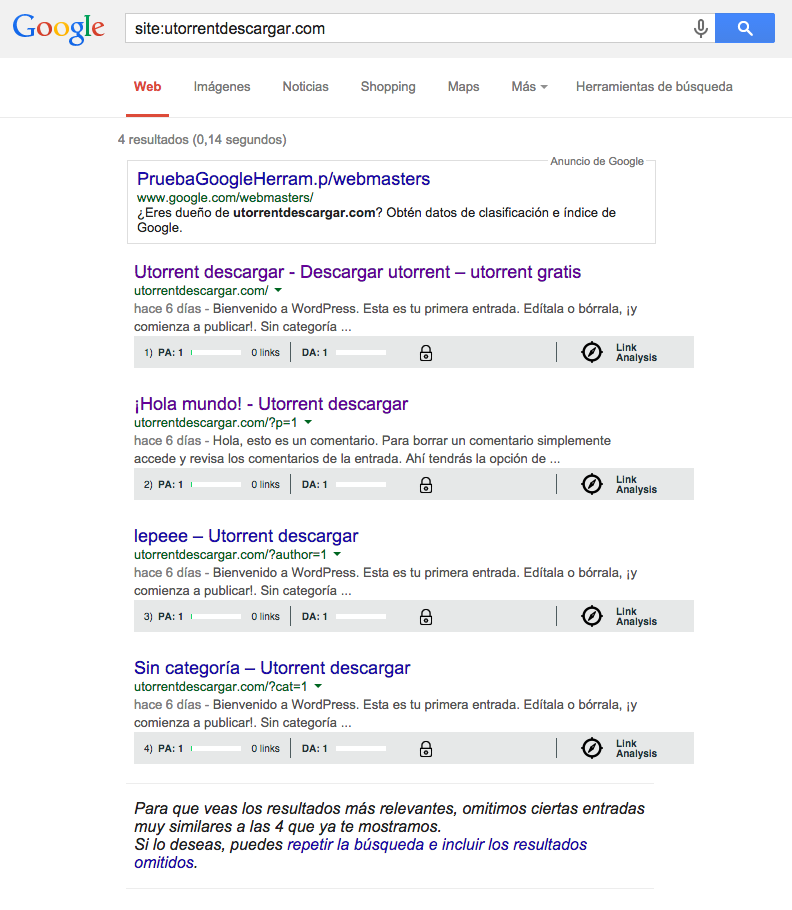Click '0 links' in MozBar row 1
792x910 pixels.
click(265, 352)
